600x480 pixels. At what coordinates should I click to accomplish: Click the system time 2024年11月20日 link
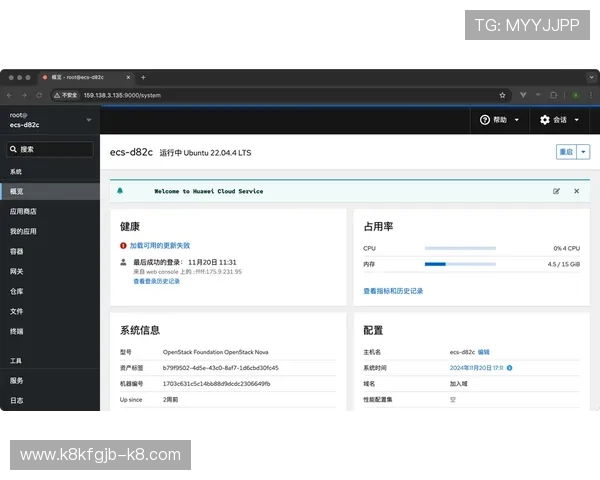(x=476, y=368)
